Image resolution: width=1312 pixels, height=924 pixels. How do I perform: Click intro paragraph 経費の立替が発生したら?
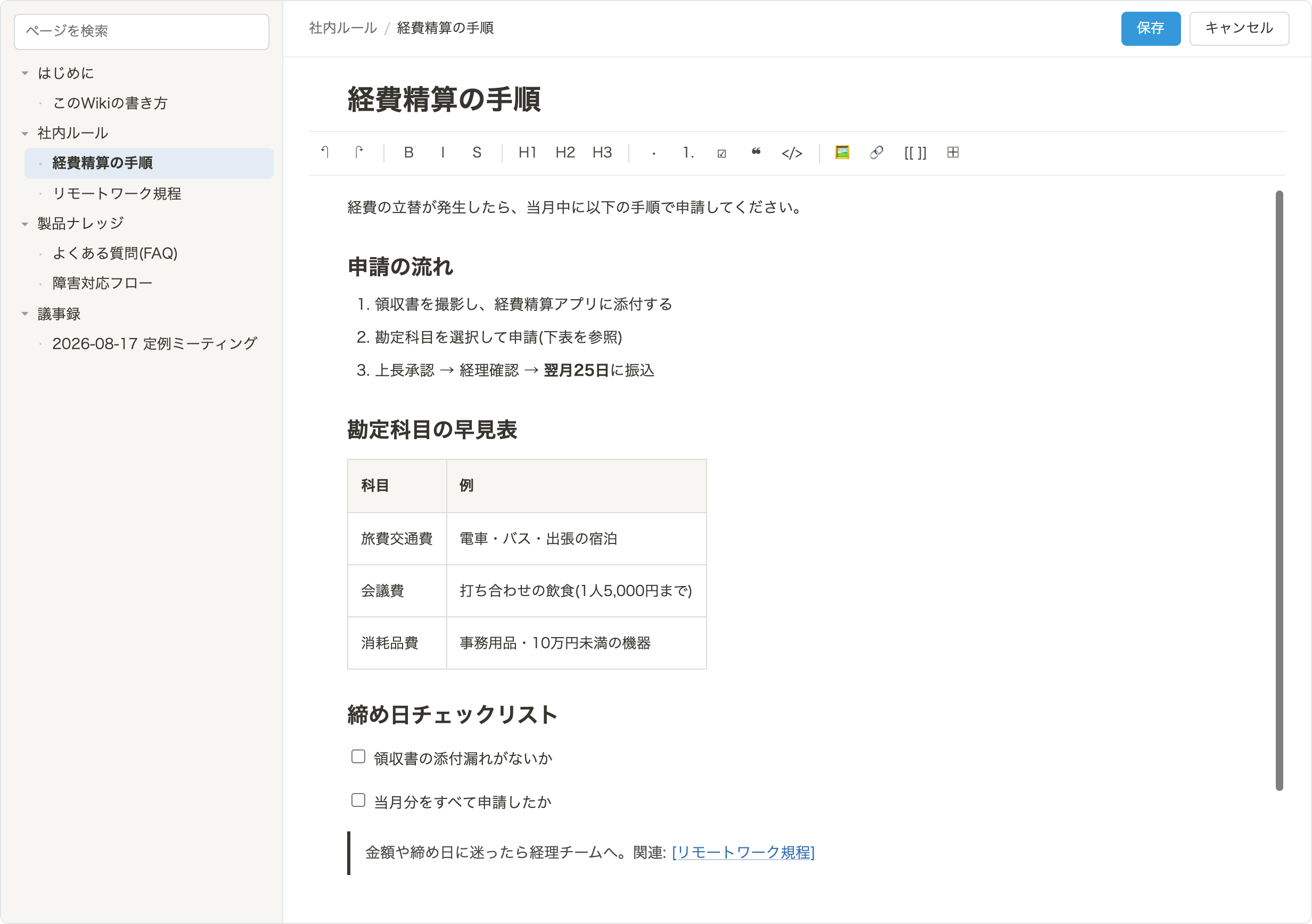tap(575, 207)
